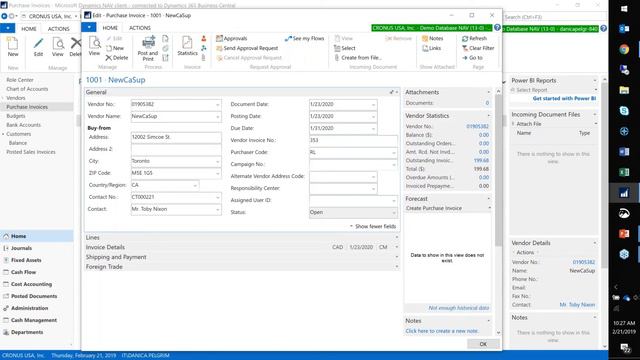Click Create from File in ribbon
The height and width of the screenshot is (360, 640).
[x=358, y=58]
